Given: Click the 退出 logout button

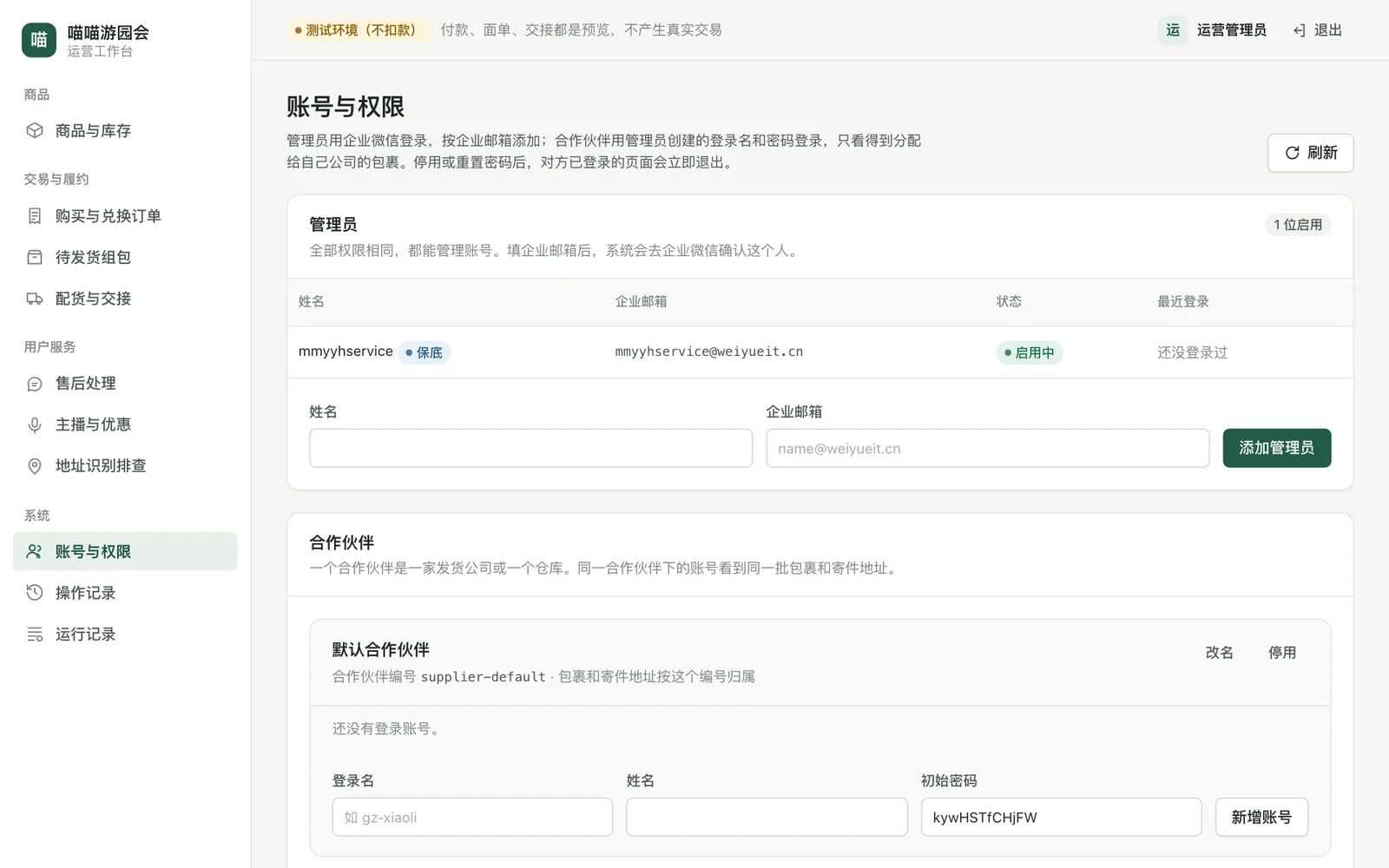Looking at the screenshot, I should click(1318, 30).
